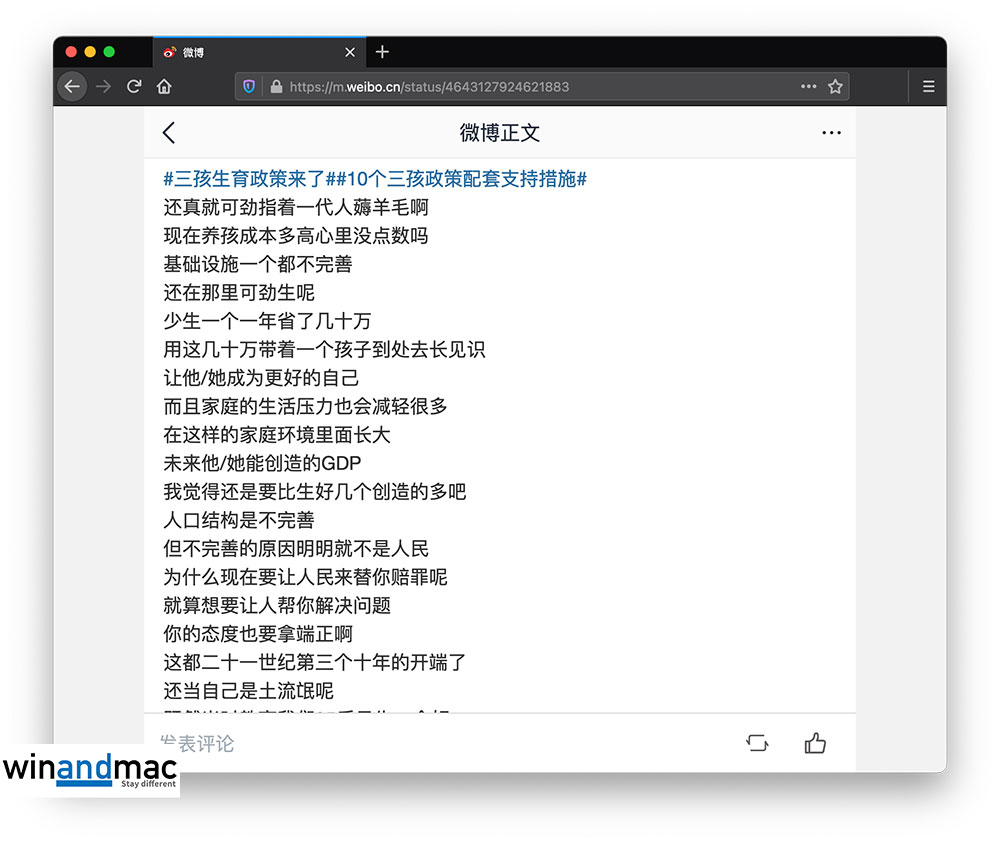Close the 微博 tab
This screenshot has height=843, width=1000.
pyautogui.click(x=350, y=52)
